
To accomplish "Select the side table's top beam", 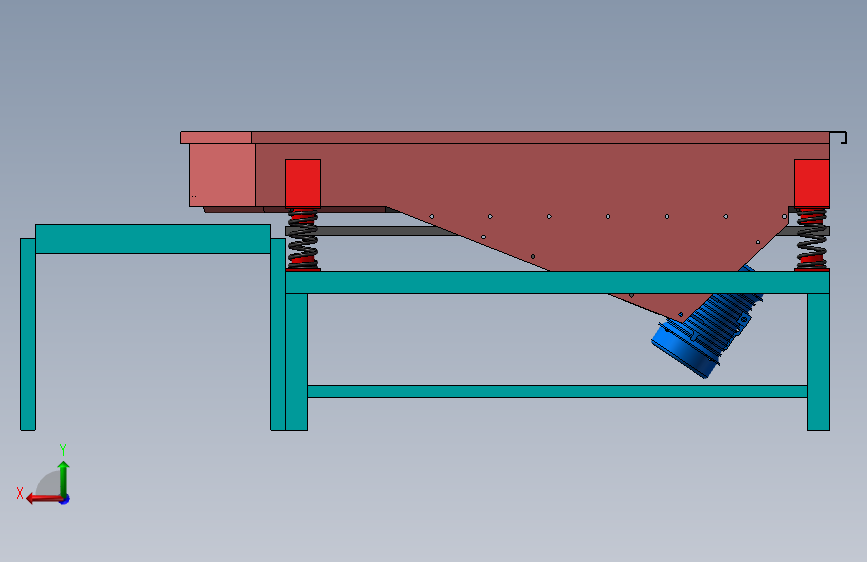I will (x=153, y=239).
